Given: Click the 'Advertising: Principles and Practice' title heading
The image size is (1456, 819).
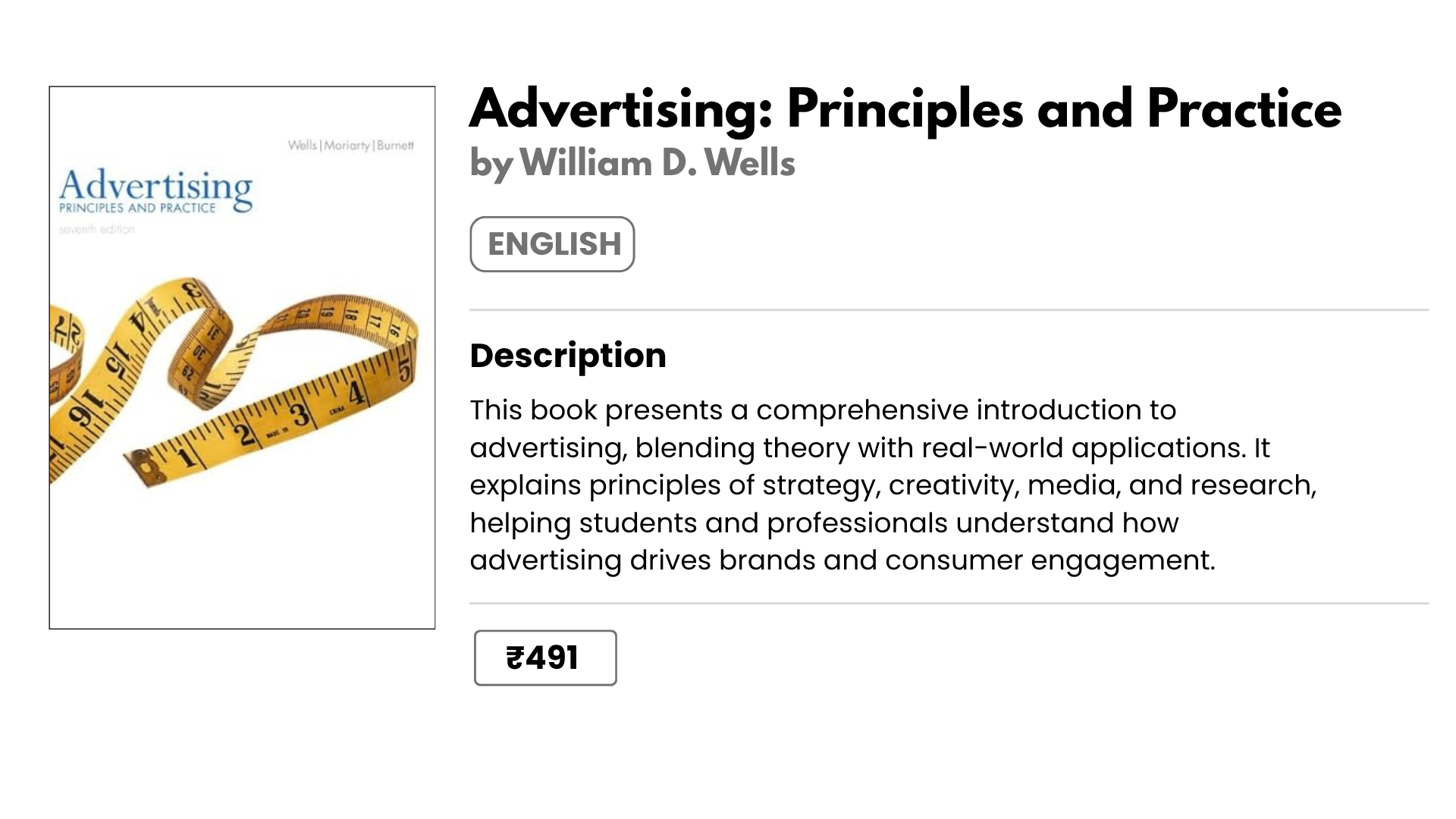Looking at the screenshot, I should (905, 109).
